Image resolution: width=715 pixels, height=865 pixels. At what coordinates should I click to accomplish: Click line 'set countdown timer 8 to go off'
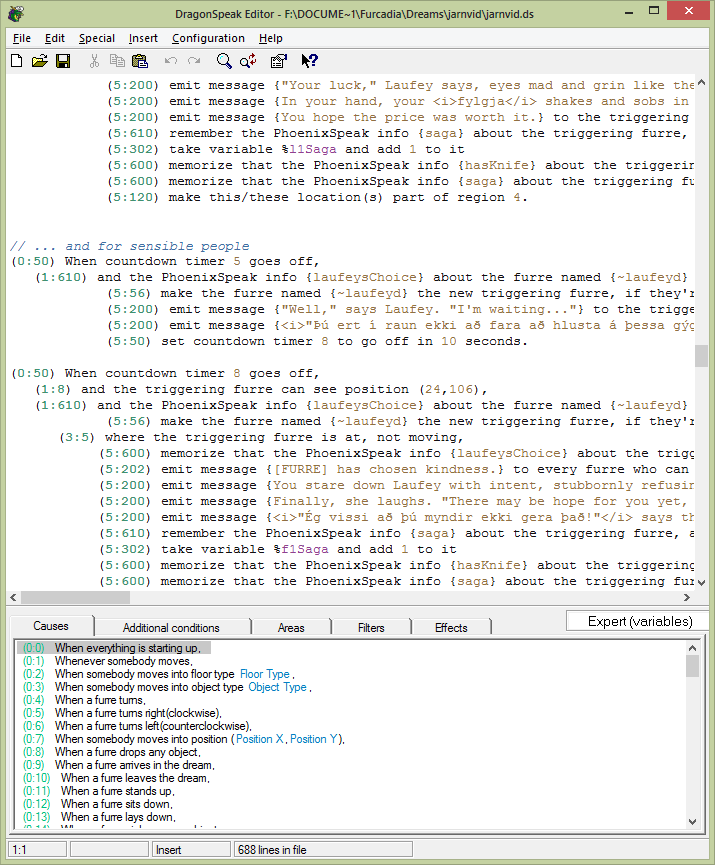[x=318, y=341]
